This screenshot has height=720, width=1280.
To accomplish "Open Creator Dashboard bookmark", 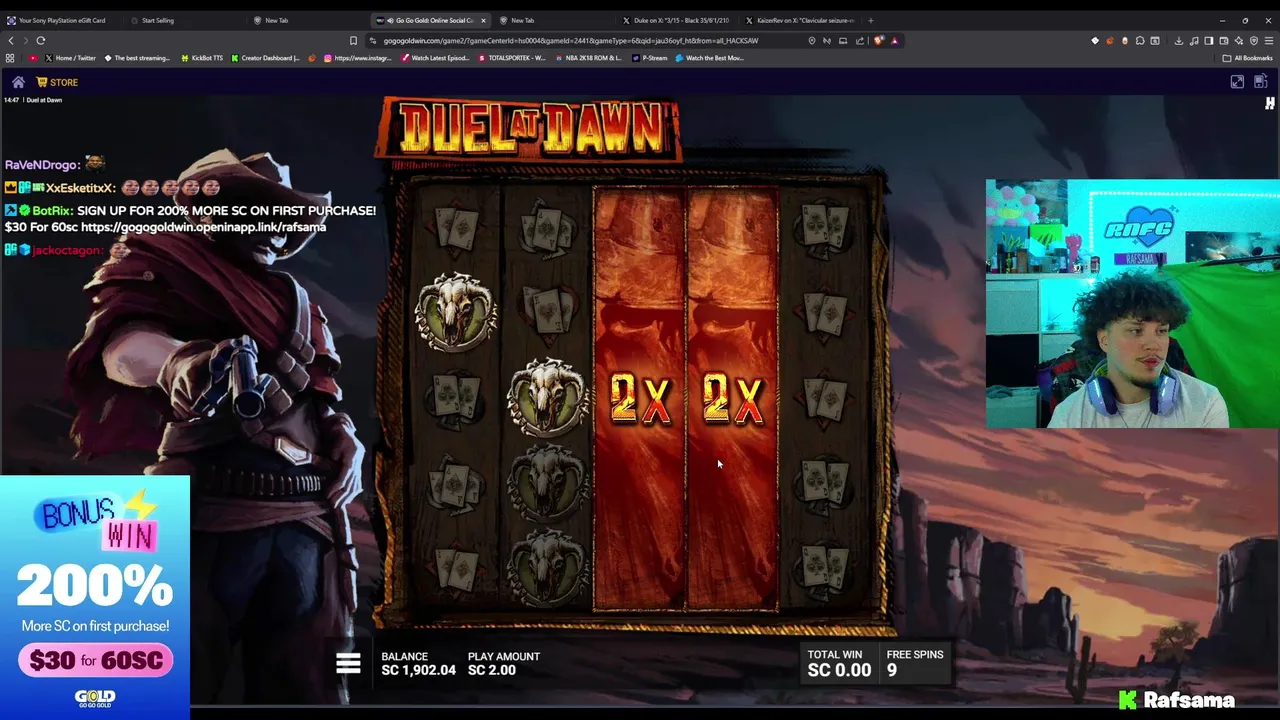I will click(x=265, y=58).
